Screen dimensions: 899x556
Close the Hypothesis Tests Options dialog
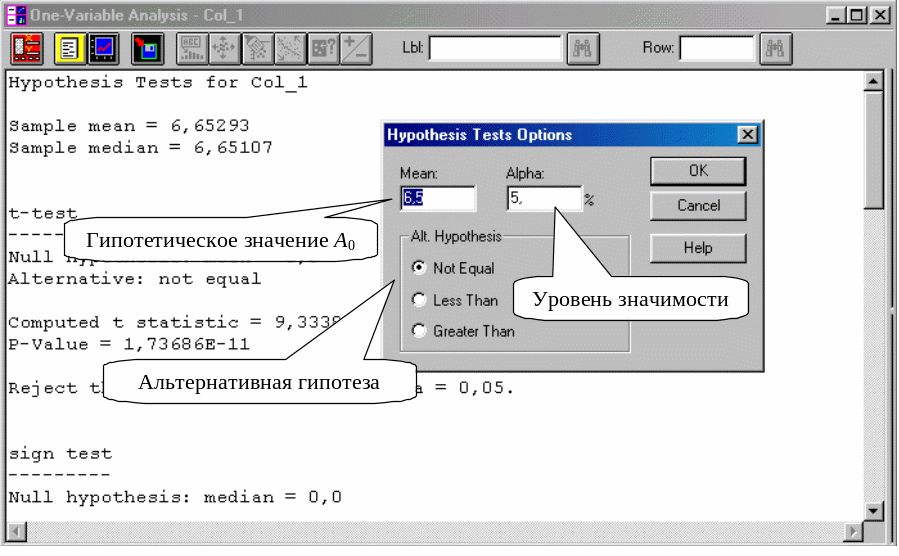746,135
